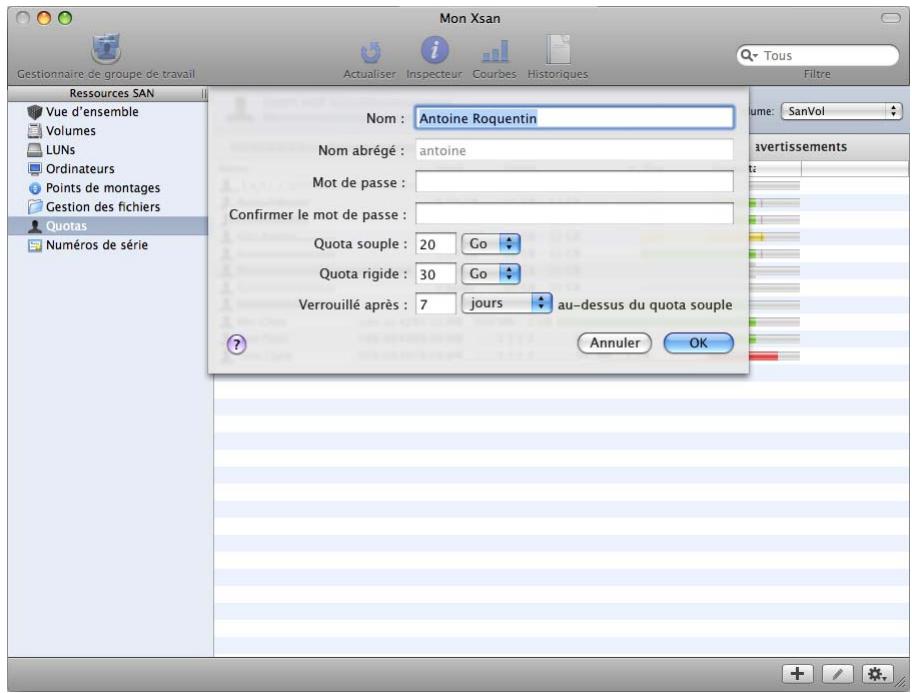This screenshot has height=693, width=912.
Task: Click the Annuler button
Action: [x=614, y=343]
